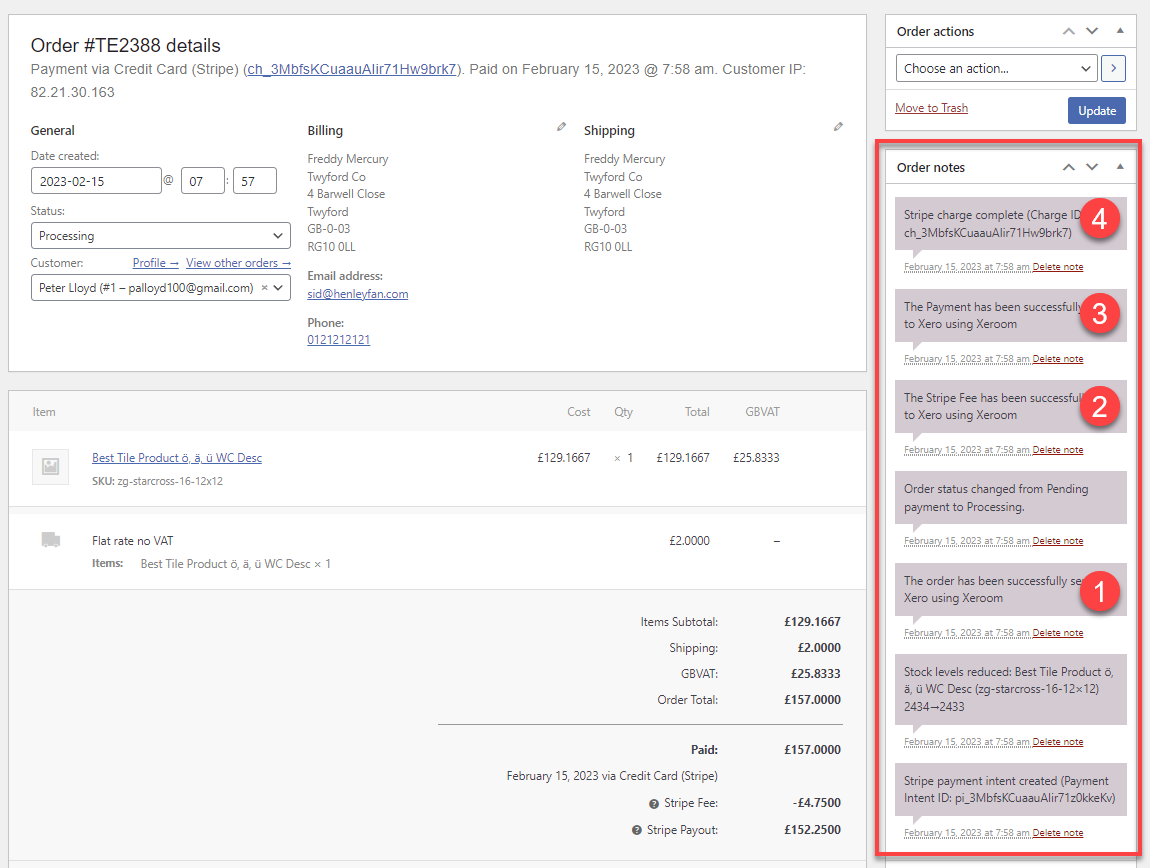Click the Shipping total value £2.0000
Viewport: 1150px width, 868px height.
(819, 648)
